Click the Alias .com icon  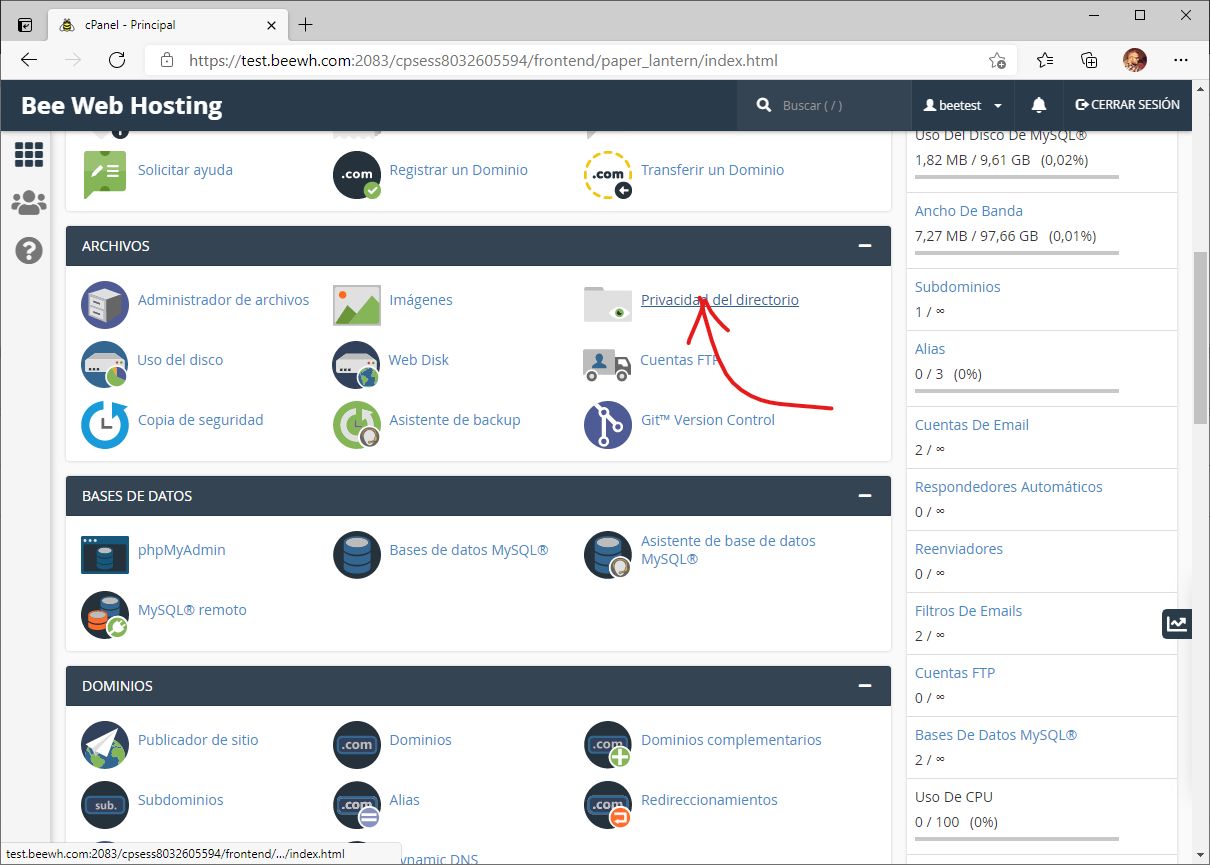357,805
